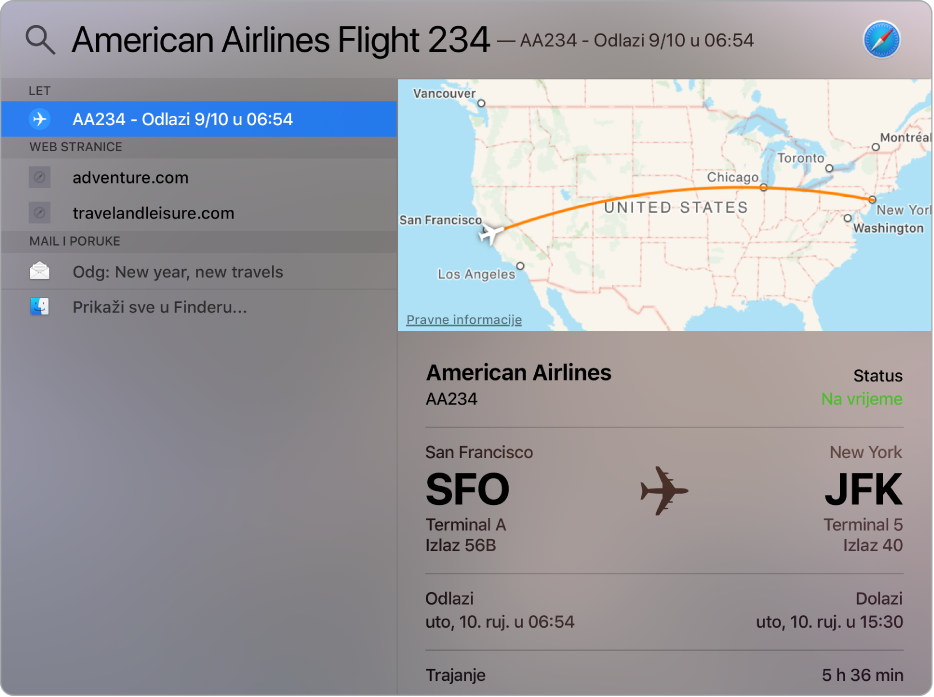The height and width of the screenshot is (697, 934).
Task: Open the 'Odg: New year, new travels' mail
Action: [x=178, y=272]
